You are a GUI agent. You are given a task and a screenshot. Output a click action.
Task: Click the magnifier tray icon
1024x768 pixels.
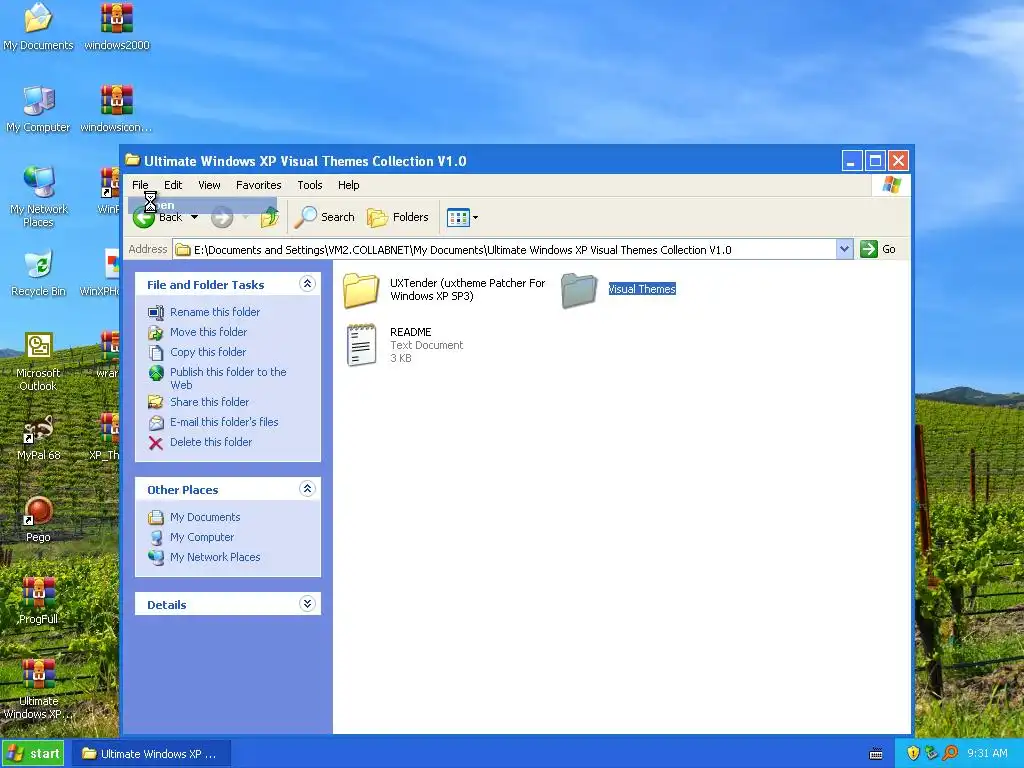point(950,754)
